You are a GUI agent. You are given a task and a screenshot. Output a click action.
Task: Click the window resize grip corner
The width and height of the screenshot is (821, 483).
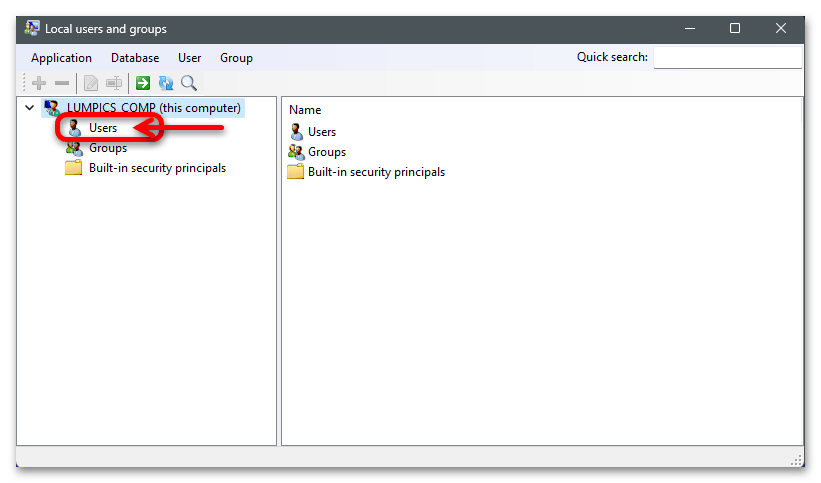click(797, 460)
